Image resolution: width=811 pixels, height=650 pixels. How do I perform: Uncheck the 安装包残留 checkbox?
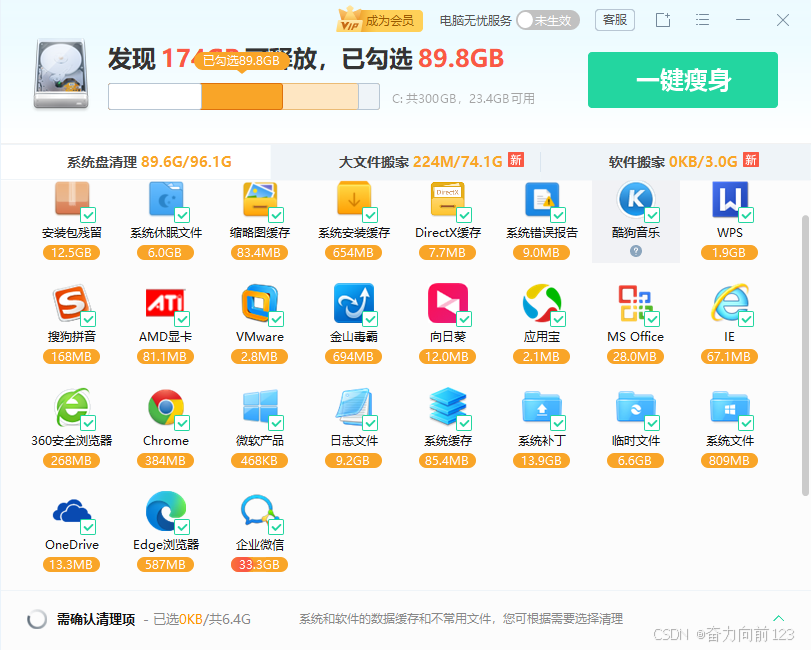(x=88, y=215)
